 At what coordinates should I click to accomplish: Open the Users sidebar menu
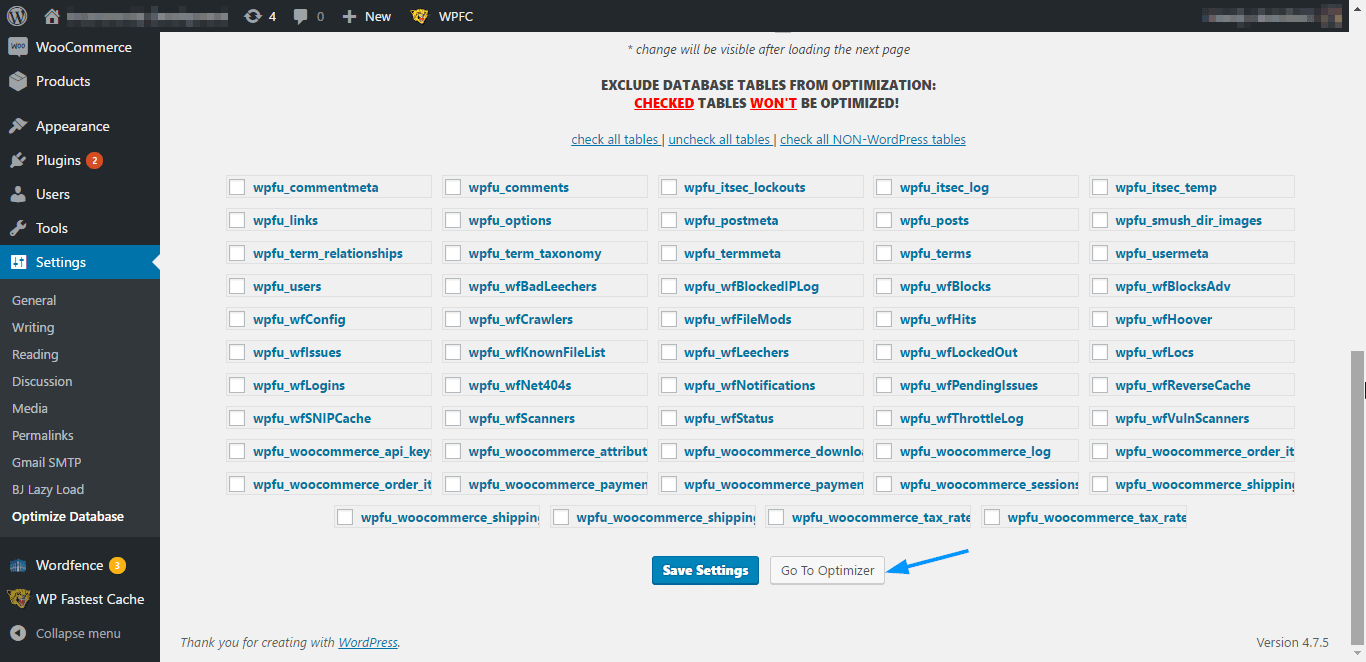click(x=80, y=194)
